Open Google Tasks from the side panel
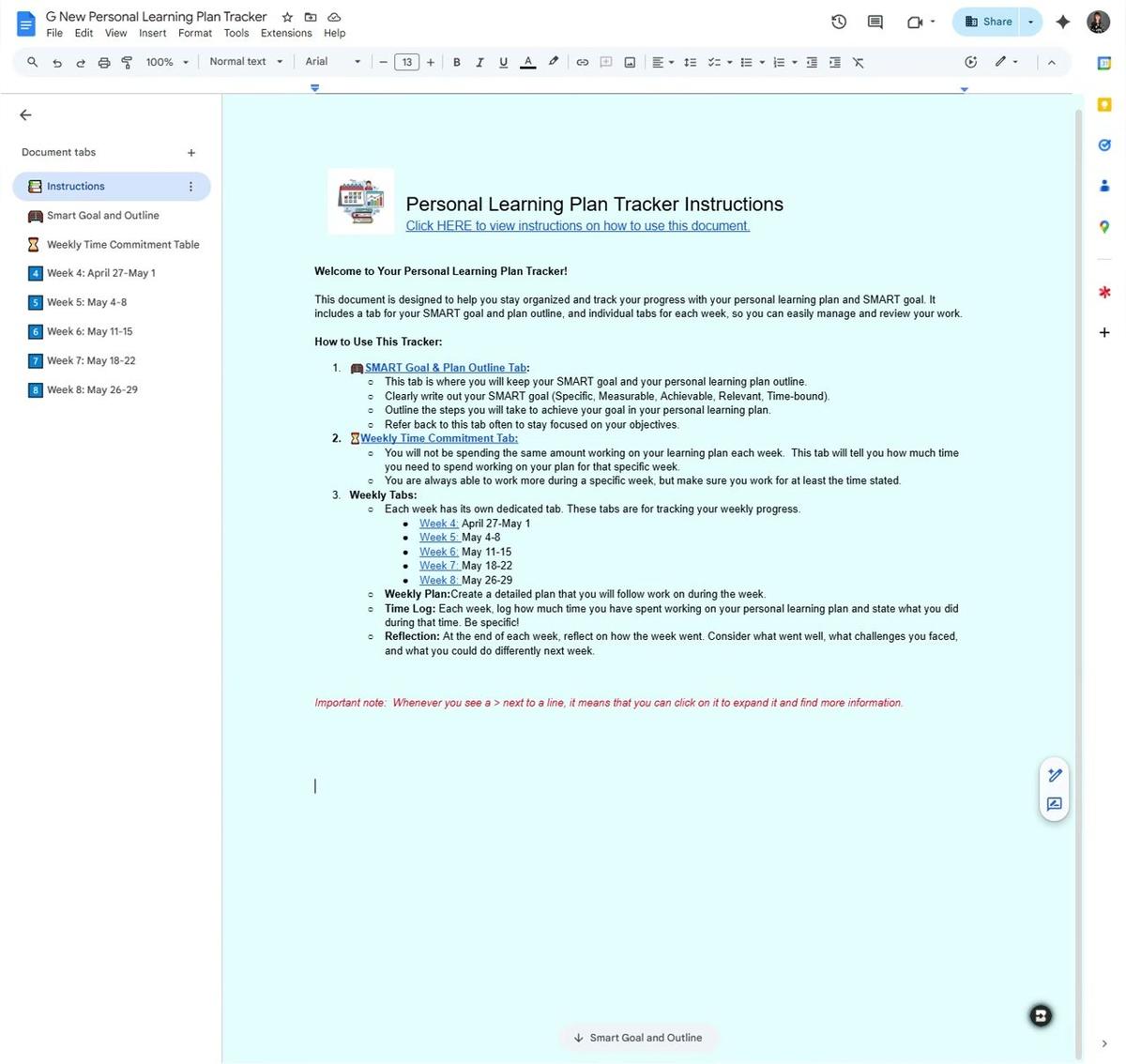Screen dimensions: 1126x1064 pos(1103,144)
